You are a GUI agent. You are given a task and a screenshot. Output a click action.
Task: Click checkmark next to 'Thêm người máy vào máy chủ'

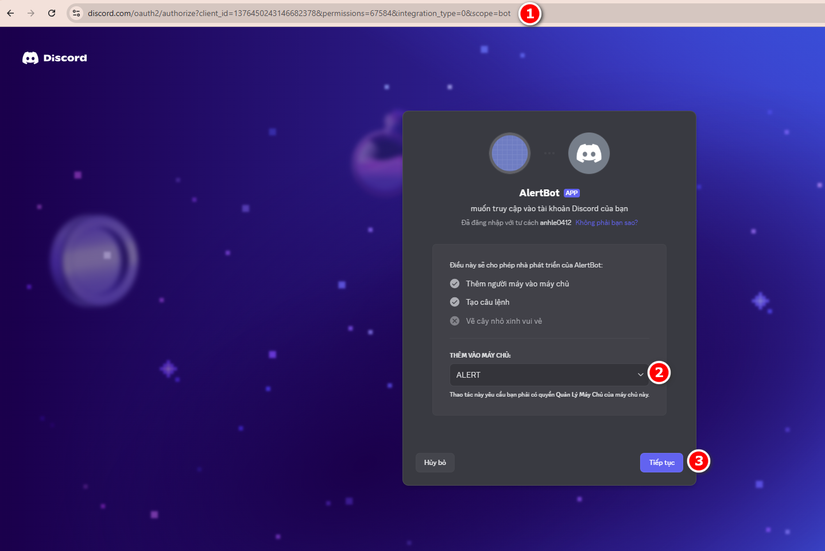click(455, 284)
